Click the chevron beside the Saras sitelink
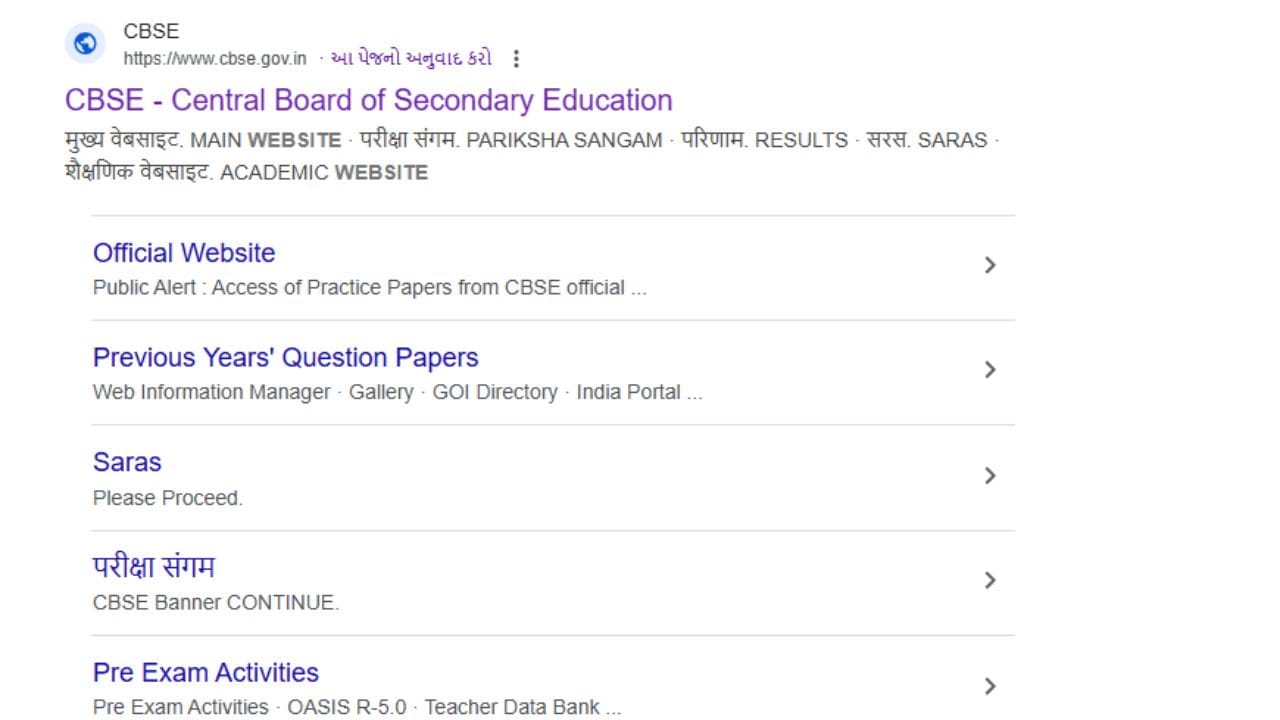This screenshot has height=720, width=1280. click(x=990, y=476)
